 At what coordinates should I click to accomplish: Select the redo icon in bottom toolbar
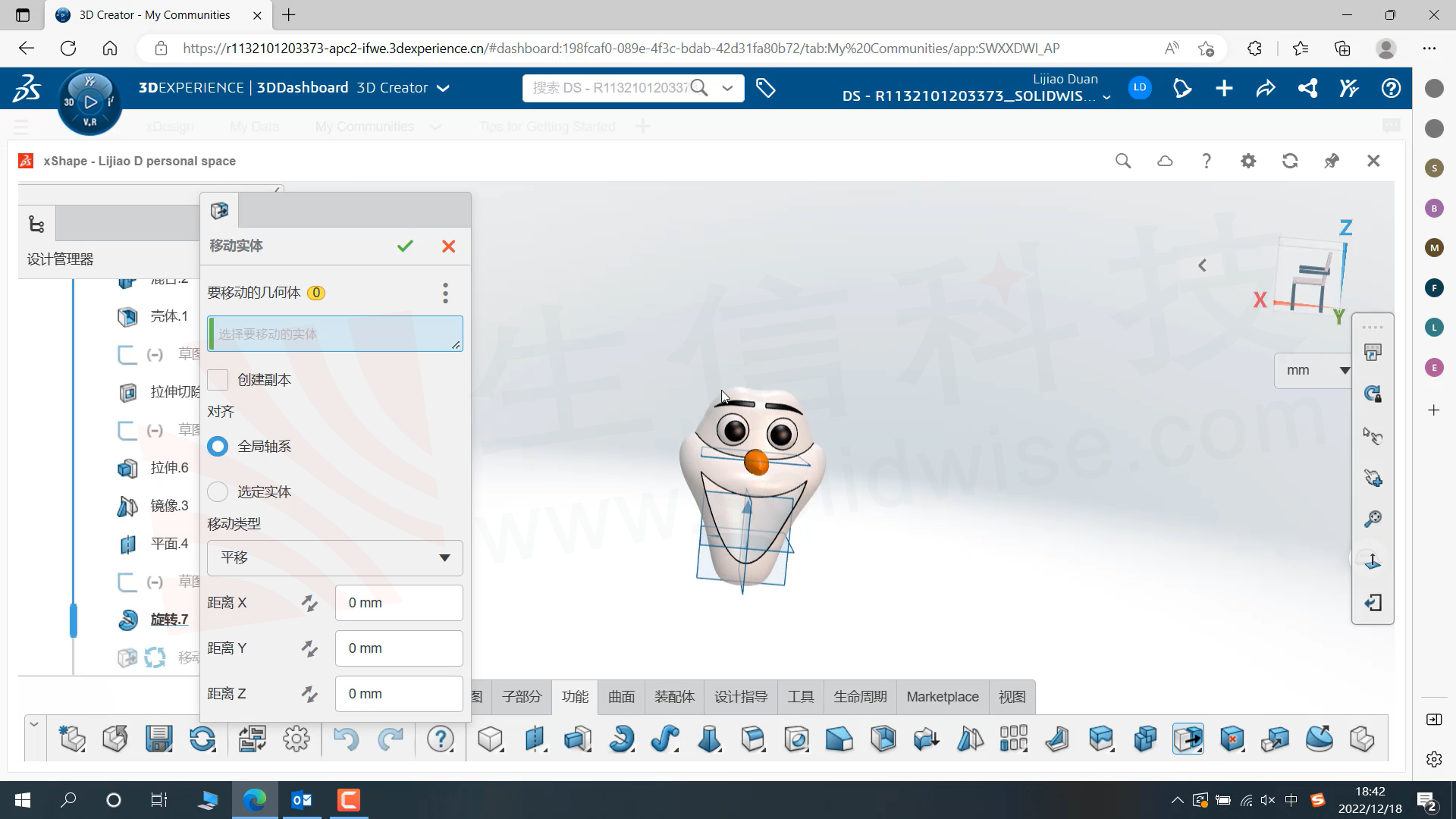click(392, 739)
